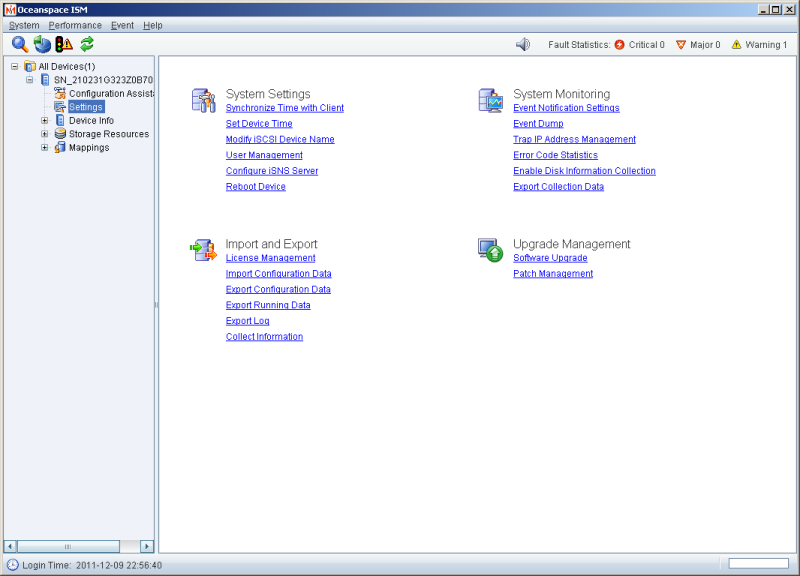Click the Critical fault red icon

619,45
